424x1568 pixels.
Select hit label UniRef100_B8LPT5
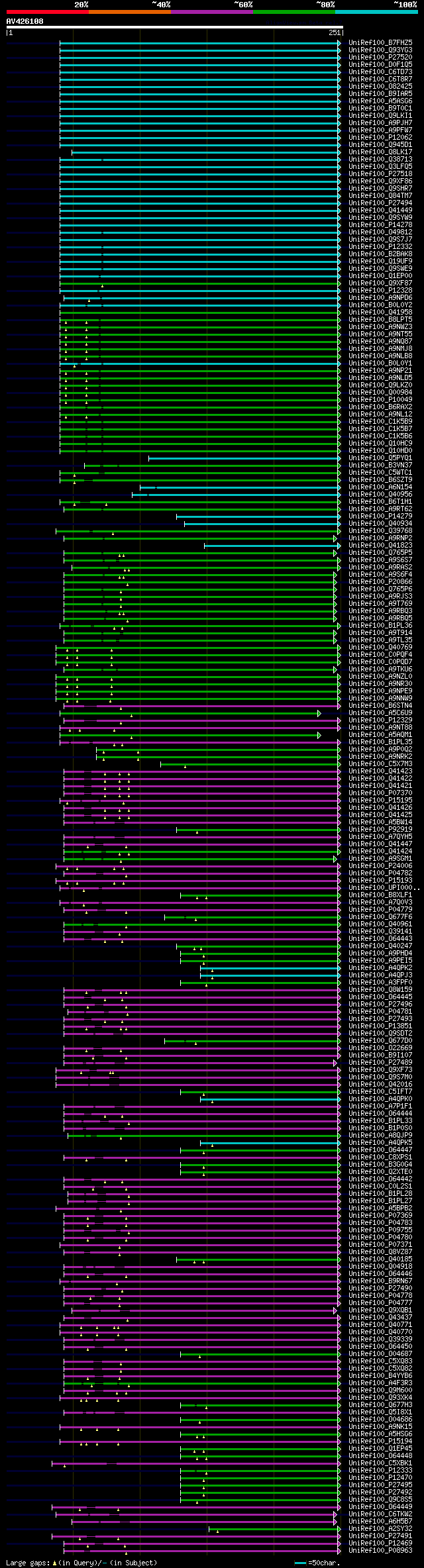pyautogui.click(x=380, y=319)
